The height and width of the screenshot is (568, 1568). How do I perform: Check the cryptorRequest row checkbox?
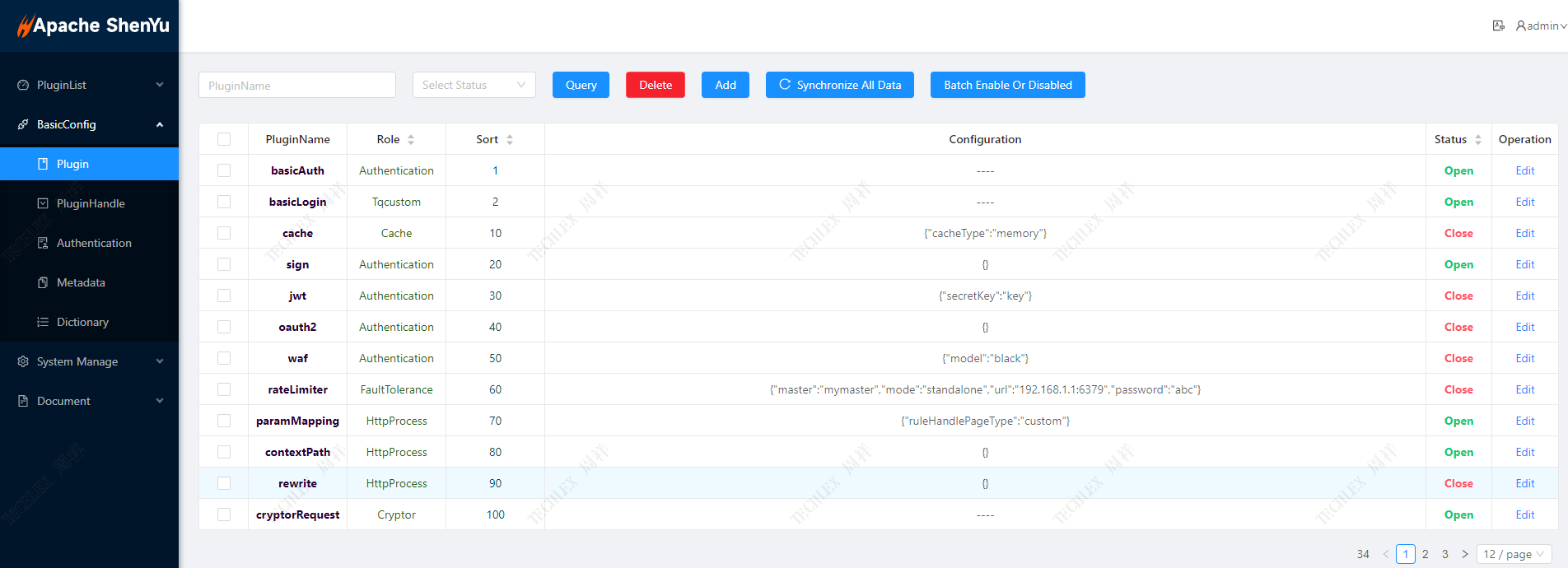pyautogui.click(x=224, y=514)
